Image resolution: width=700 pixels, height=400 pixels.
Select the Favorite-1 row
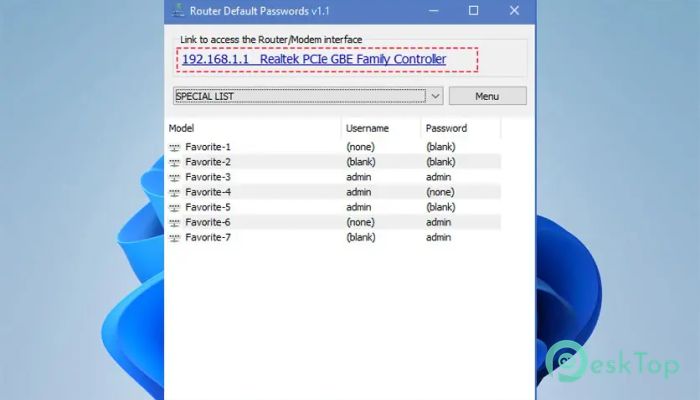tap(333, 147)
